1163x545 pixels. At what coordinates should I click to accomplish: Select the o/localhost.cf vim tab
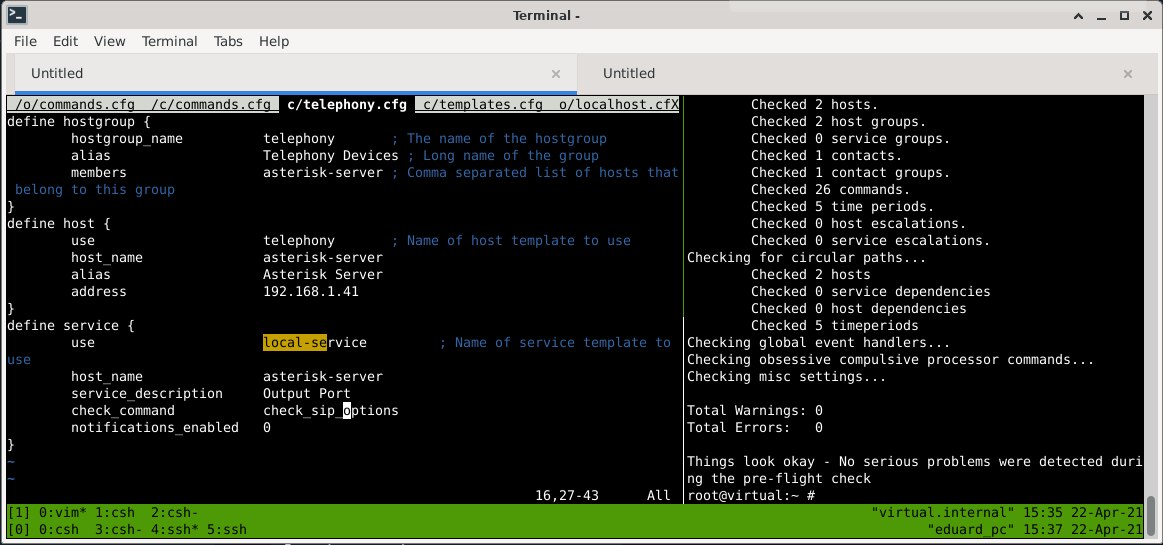coord(615,105)
